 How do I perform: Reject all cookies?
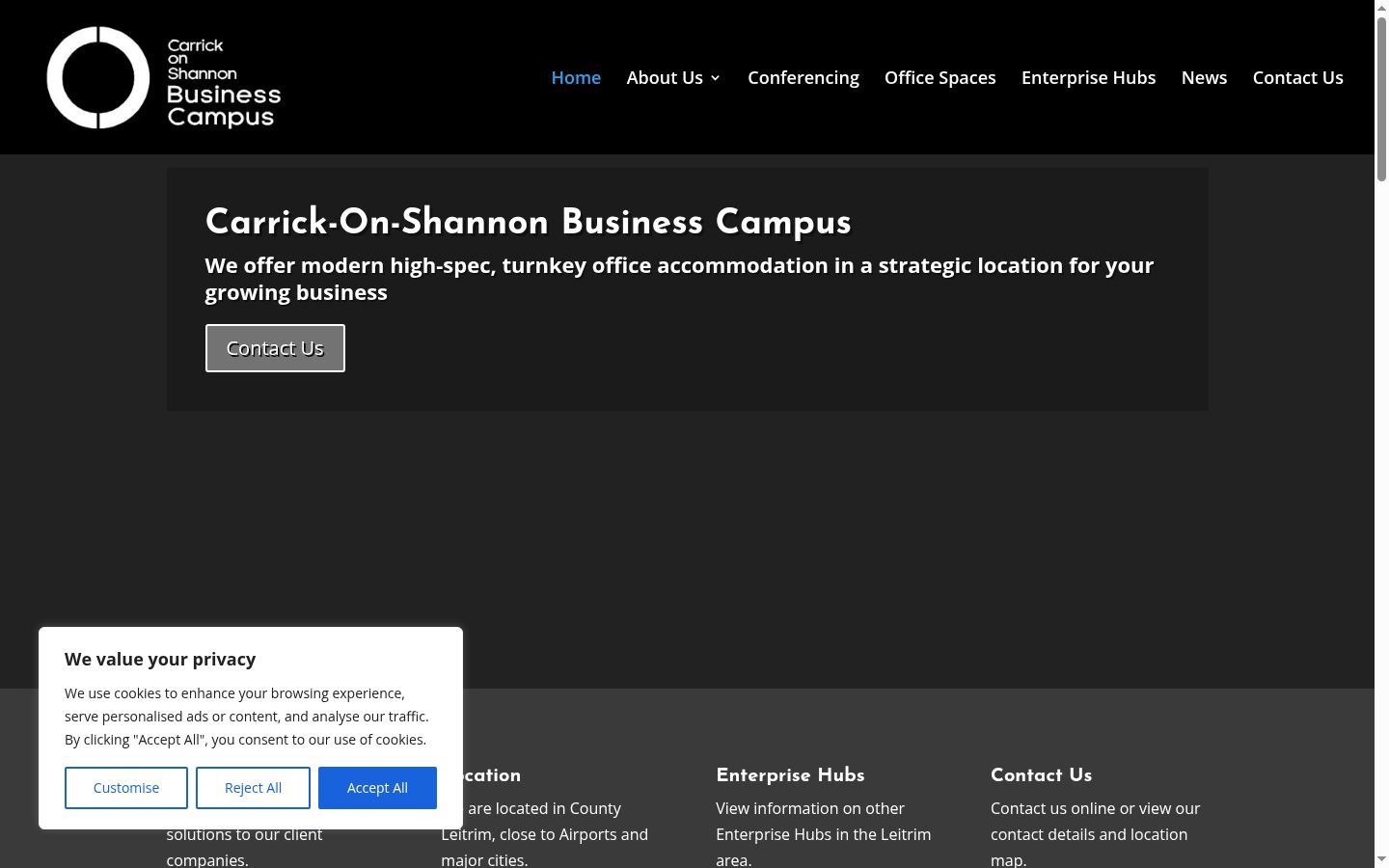(253, 788)
